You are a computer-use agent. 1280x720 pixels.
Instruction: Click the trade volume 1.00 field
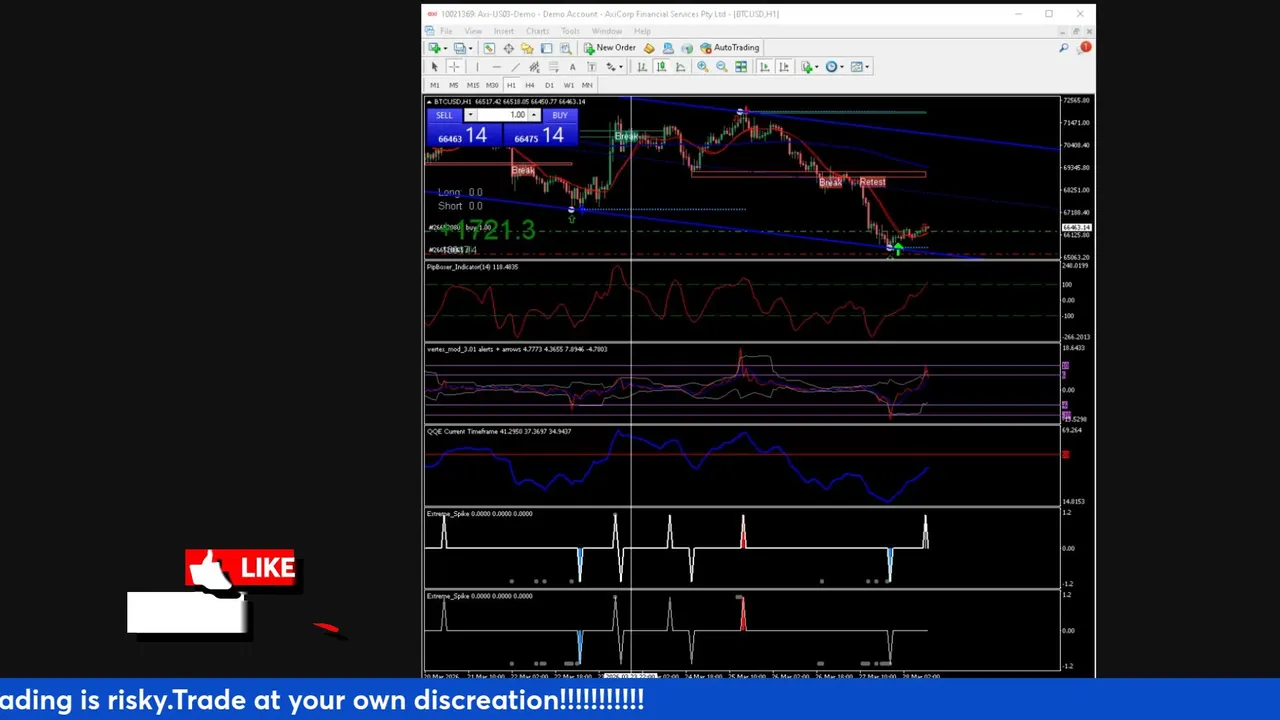503,115
